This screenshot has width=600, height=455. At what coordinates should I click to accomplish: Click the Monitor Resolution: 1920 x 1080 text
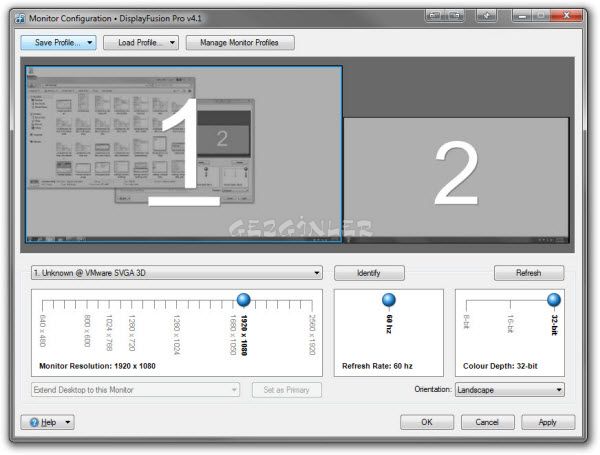pos(97,366)
